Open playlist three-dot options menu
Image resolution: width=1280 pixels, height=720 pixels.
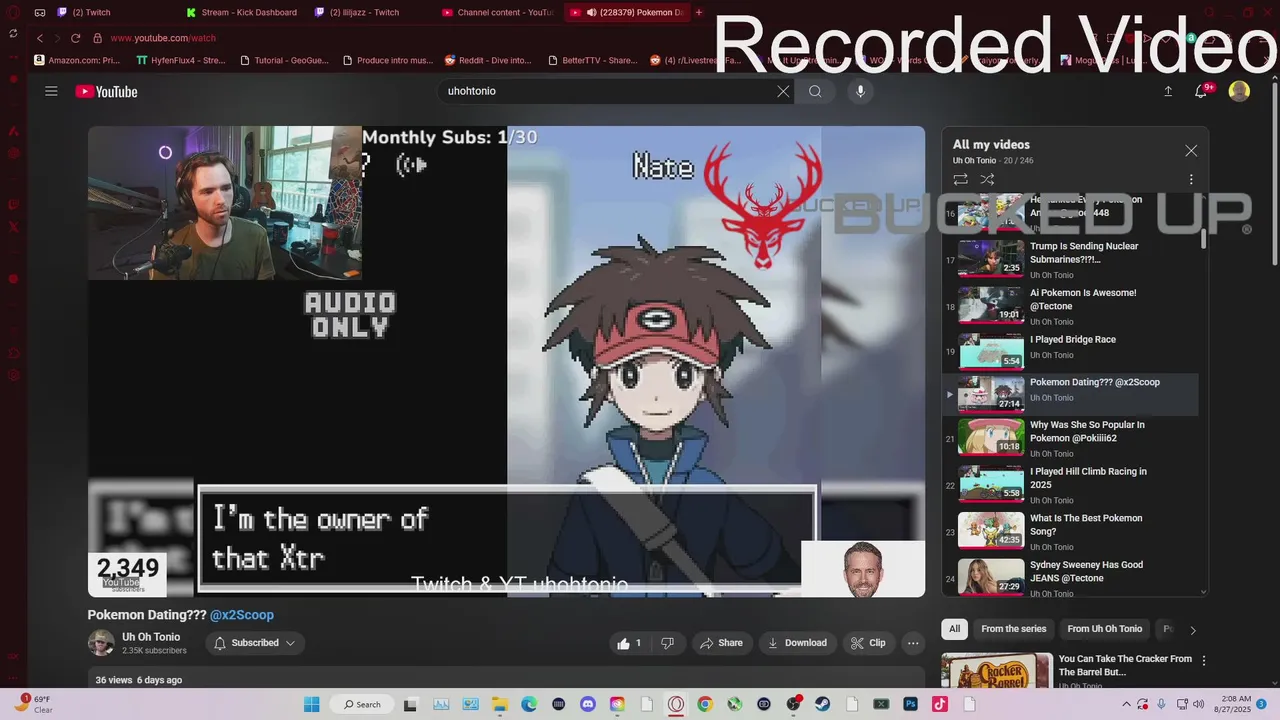[x=1191, y=180]
